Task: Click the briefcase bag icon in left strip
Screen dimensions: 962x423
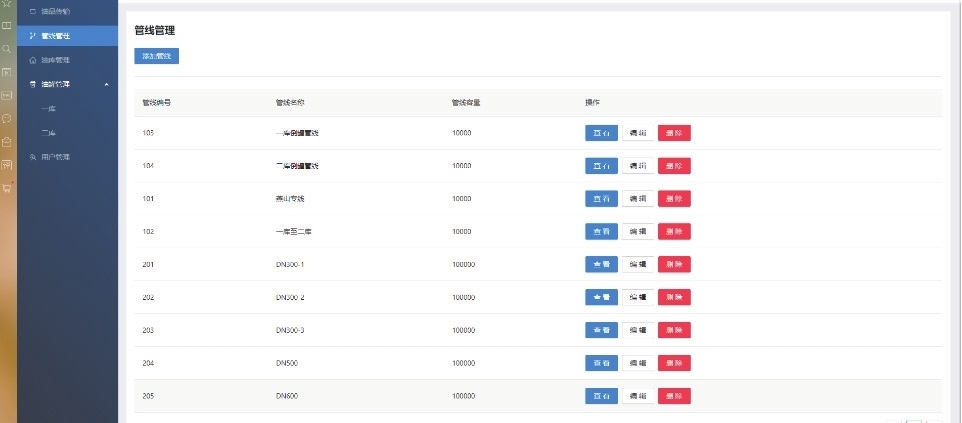Action: coord(7,141)
